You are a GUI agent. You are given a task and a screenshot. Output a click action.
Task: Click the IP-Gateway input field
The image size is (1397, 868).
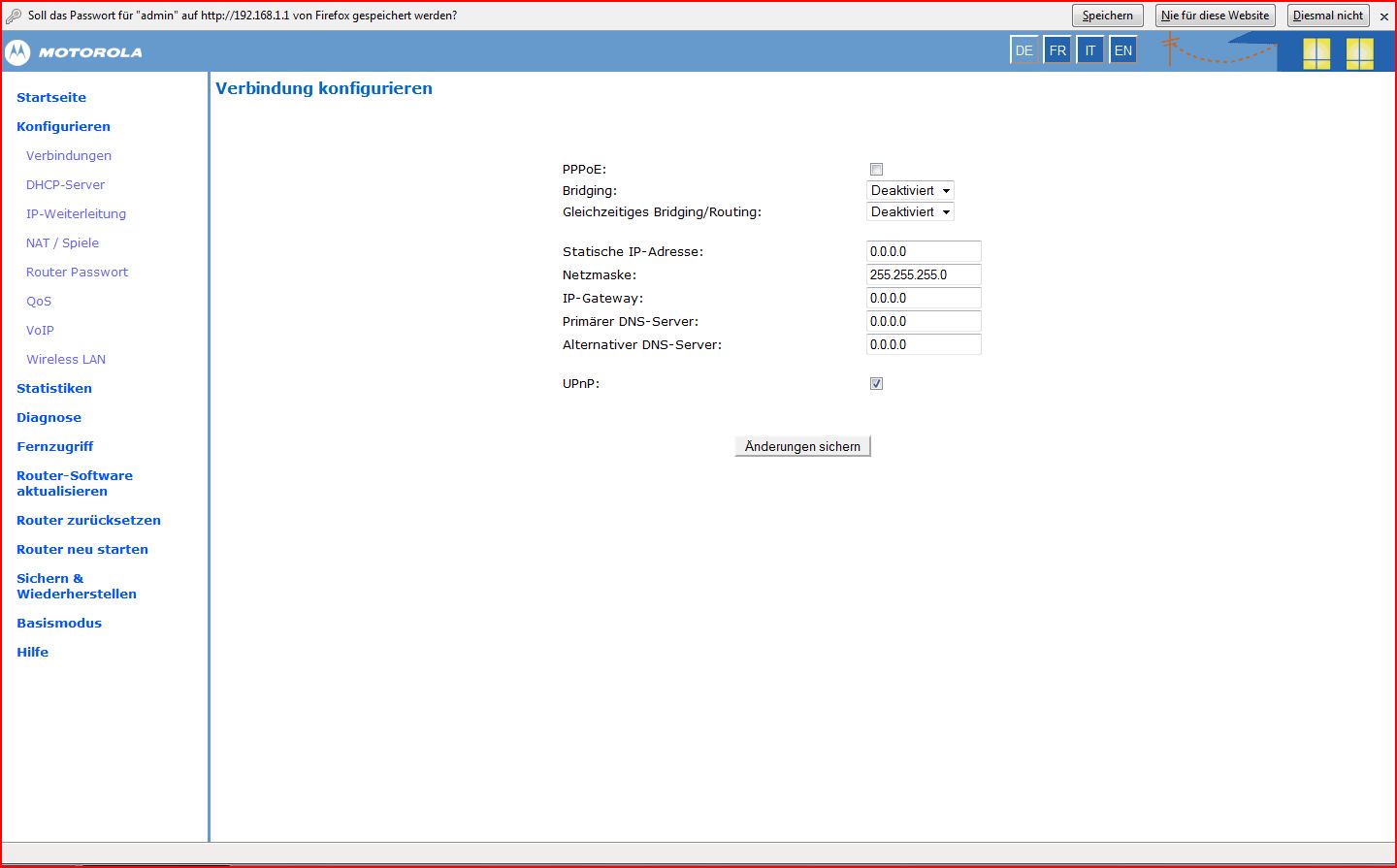(x=924, y=298)
